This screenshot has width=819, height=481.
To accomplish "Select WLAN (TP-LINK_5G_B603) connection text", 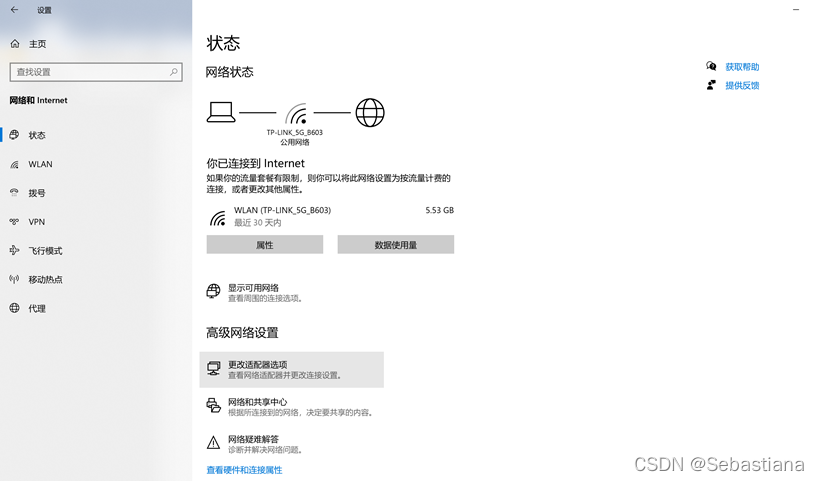I will point(282,210).
